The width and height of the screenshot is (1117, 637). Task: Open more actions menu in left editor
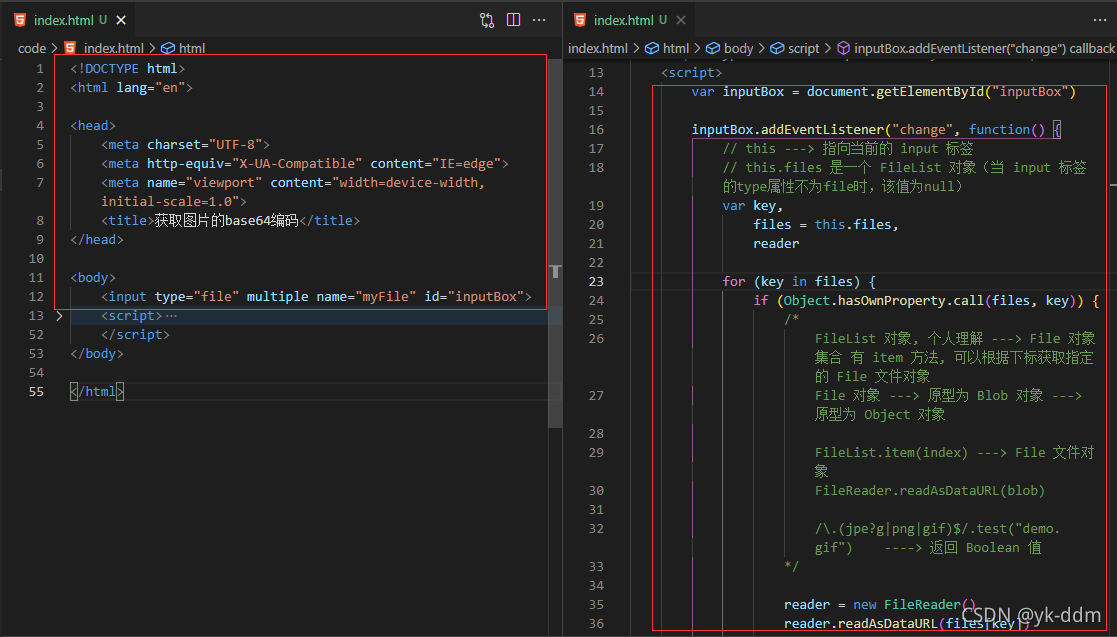coord(539,20)
